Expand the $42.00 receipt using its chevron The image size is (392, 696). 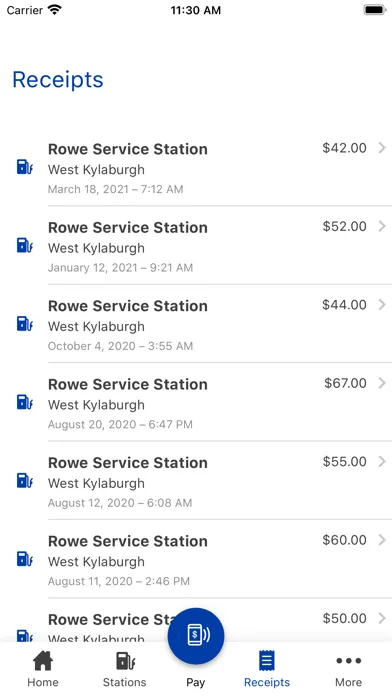(382, 148)
